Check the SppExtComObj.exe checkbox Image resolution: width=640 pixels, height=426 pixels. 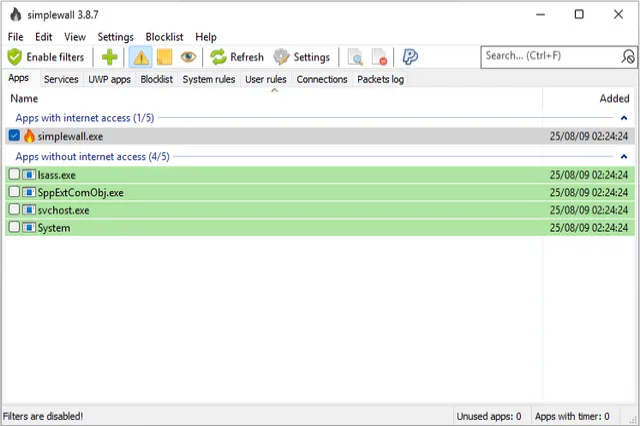(14, 192)
